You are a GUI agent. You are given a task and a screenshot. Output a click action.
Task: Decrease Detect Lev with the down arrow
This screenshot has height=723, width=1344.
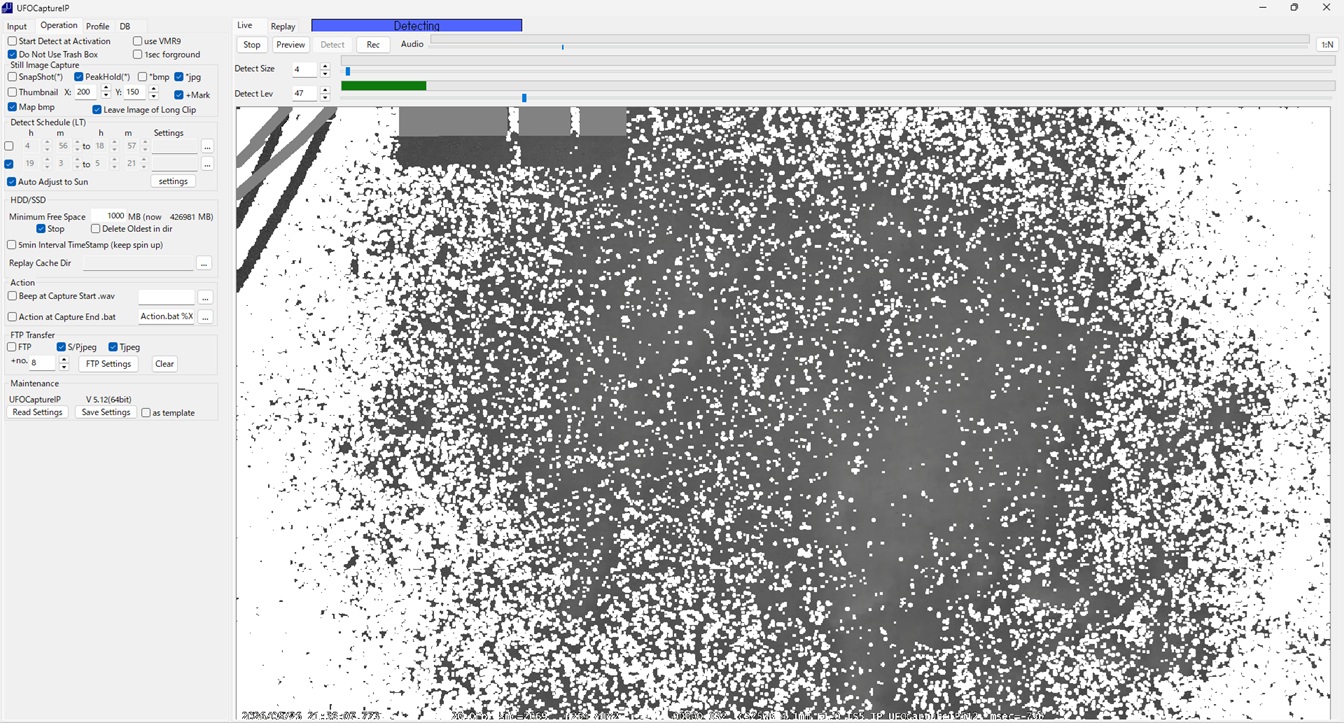point(325,98)
